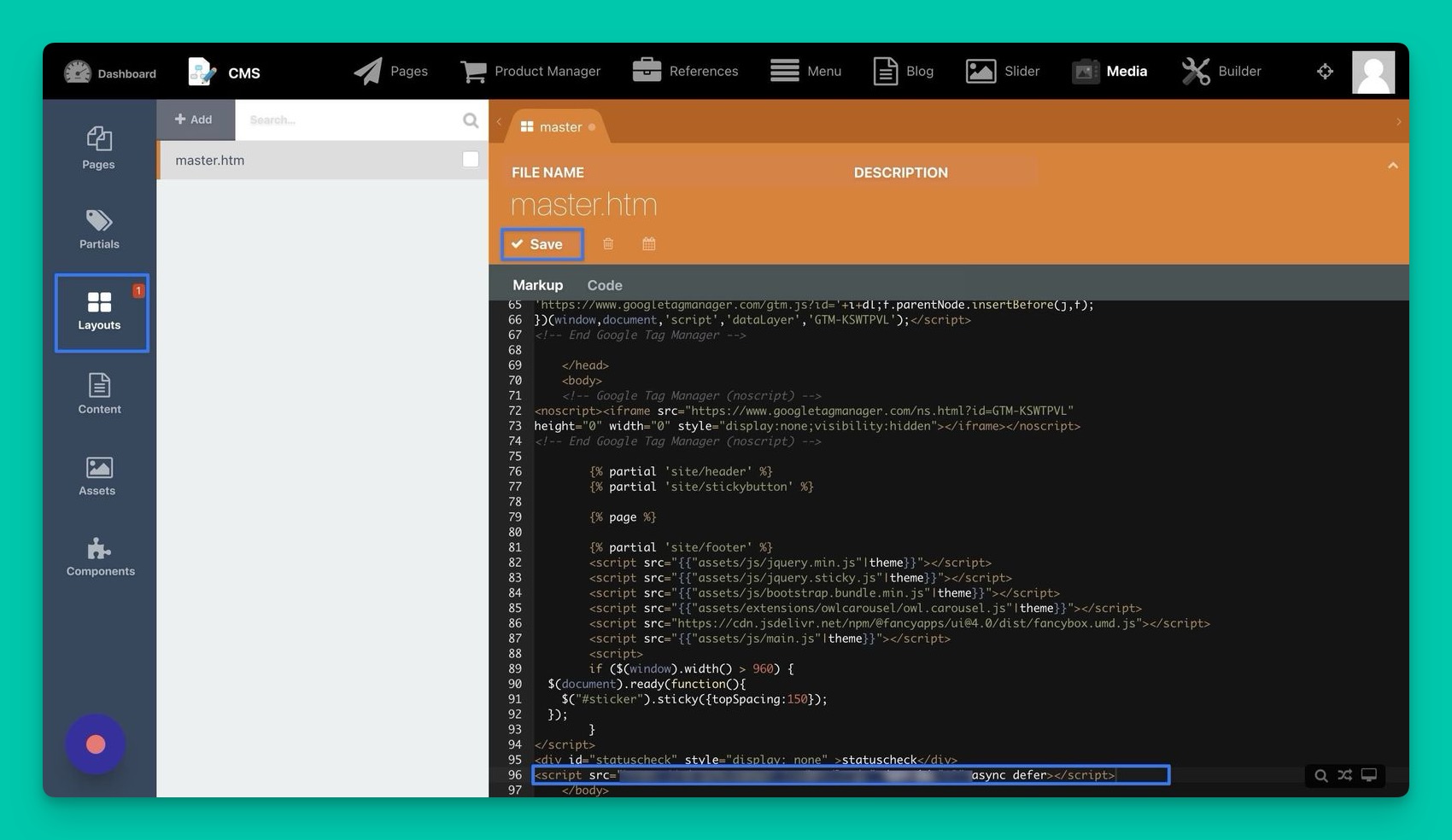Place cursor in line 96 script tag

pyautogui.click(x=851, y=775)
